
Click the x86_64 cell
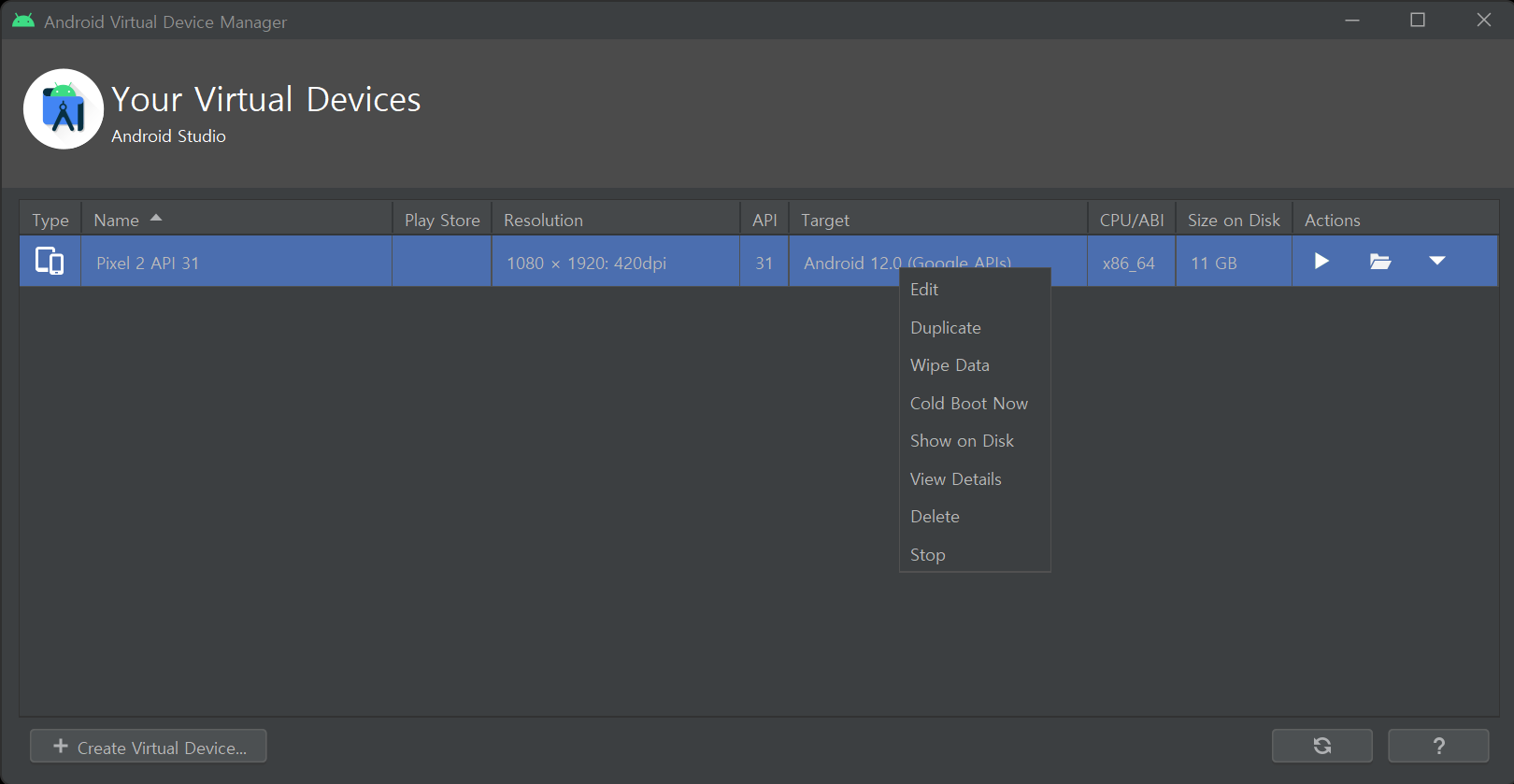point(1132,263)
